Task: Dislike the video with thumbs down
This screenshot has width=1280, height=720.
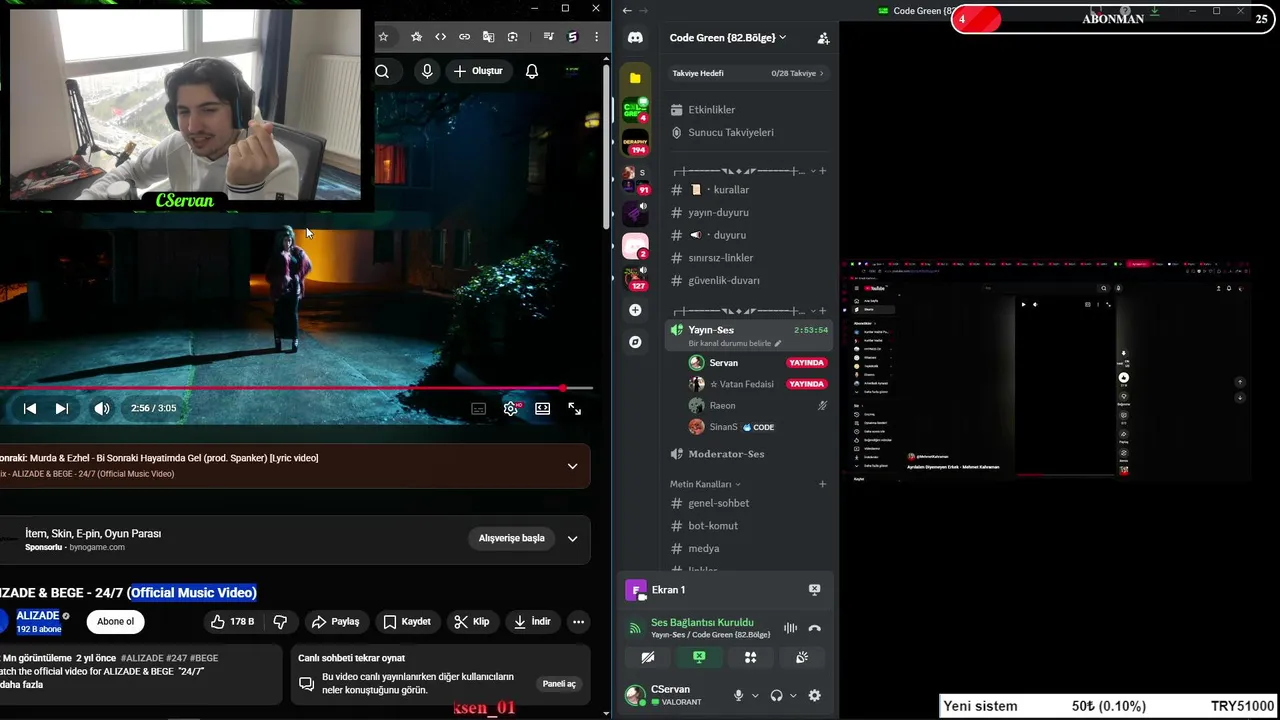Action: click(x=280, y=621)
